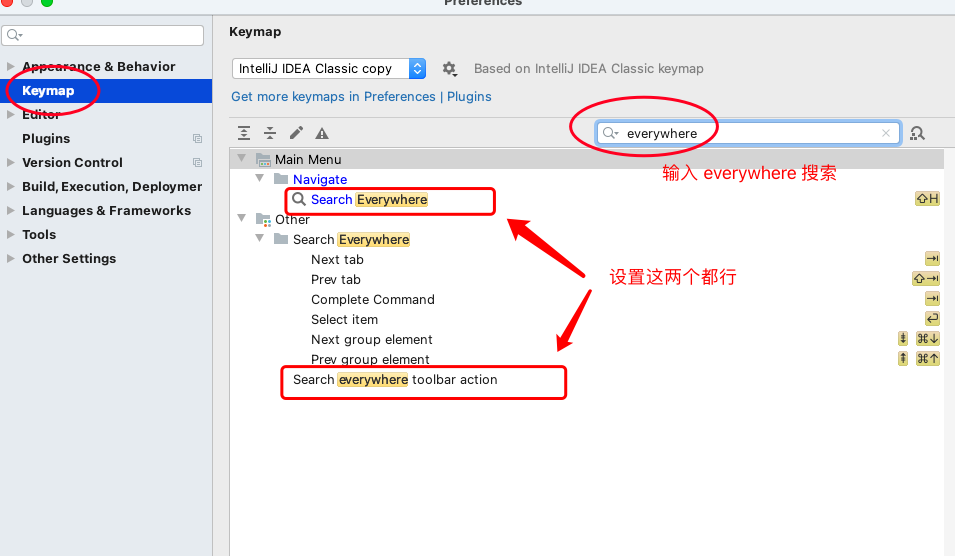Click the Enter badge for Select item

click(932, 318)
